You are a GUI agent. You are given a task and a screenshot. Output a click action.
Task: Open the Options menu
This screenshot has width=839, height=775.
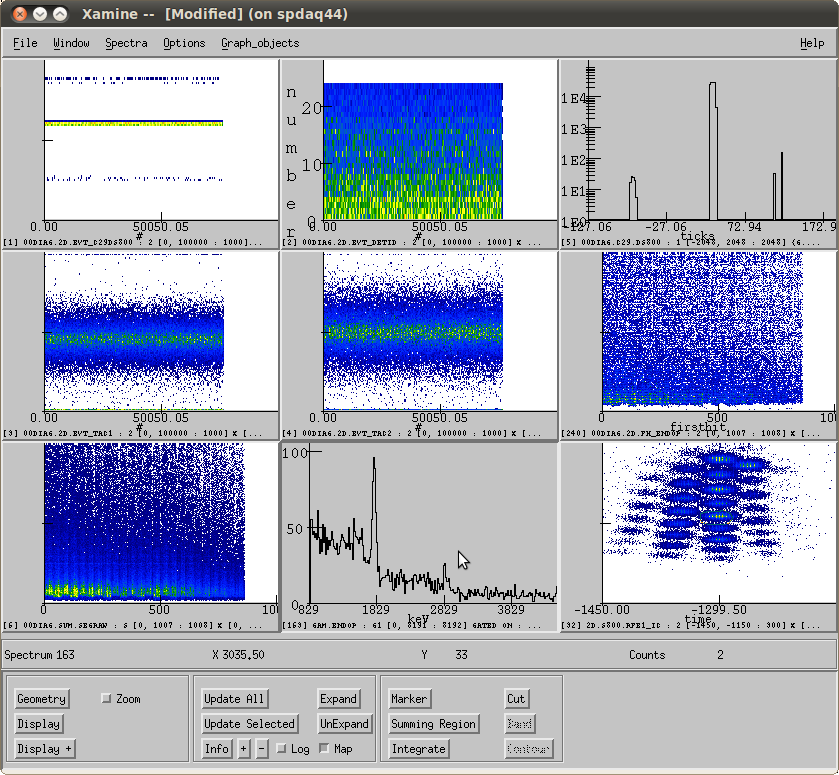pos(184,43)
